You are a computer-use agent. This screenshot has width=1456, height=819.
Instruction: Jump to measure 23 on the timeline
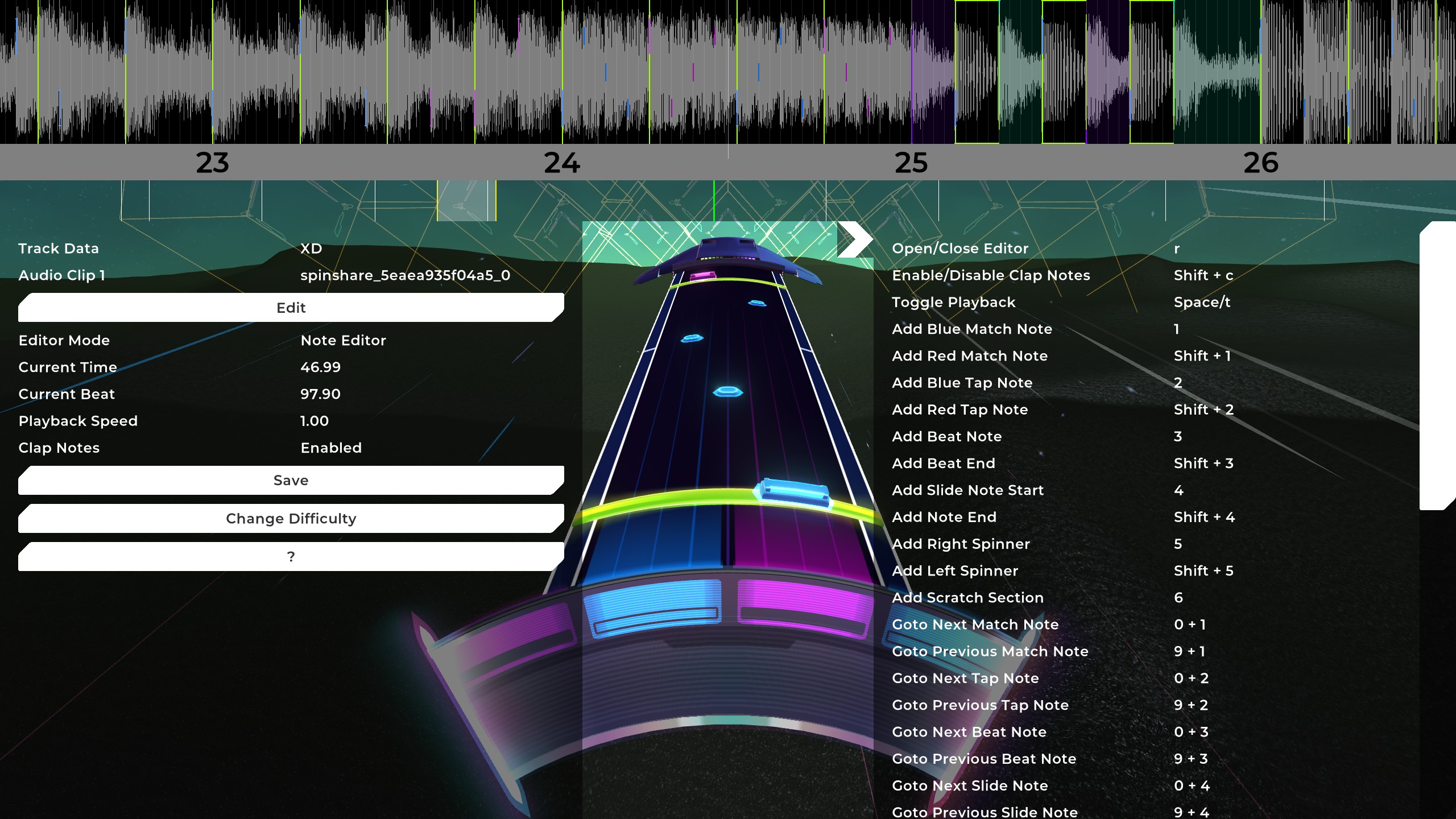coord(212,163)
